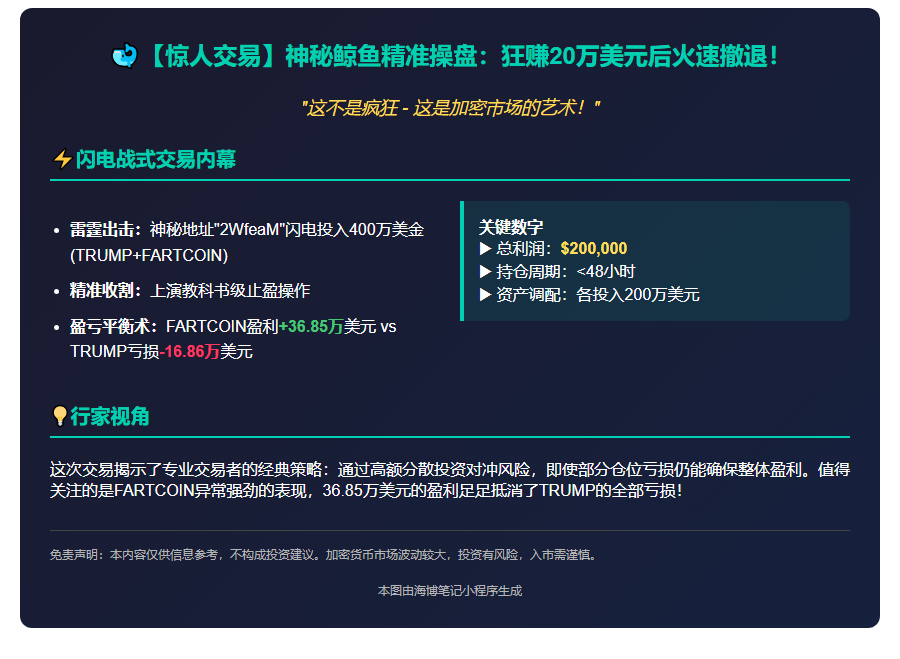
Task: Click the disclaimer line 免责声明
Action: 325,555
